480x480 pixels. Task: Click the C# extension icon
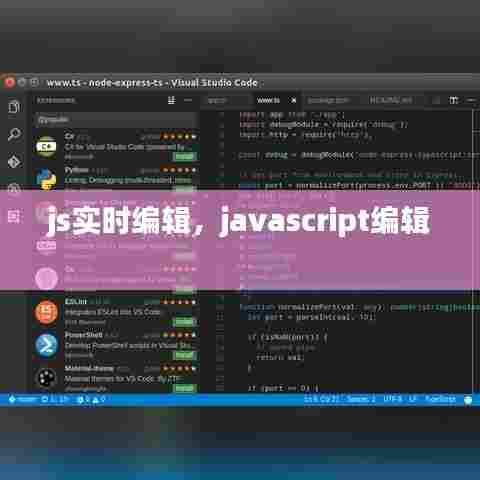click(x=46, y=146)
